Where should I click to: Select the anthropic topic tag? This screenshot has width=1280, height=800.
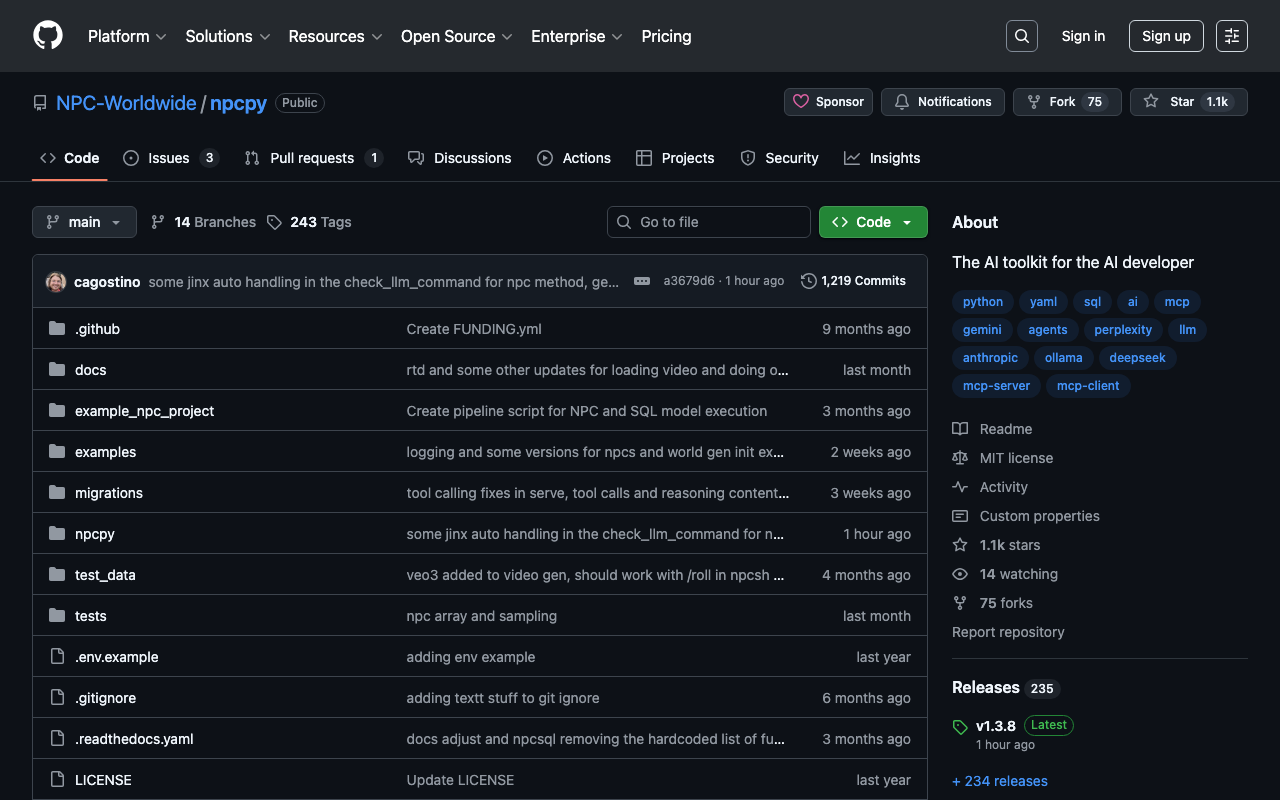(990, 358)
